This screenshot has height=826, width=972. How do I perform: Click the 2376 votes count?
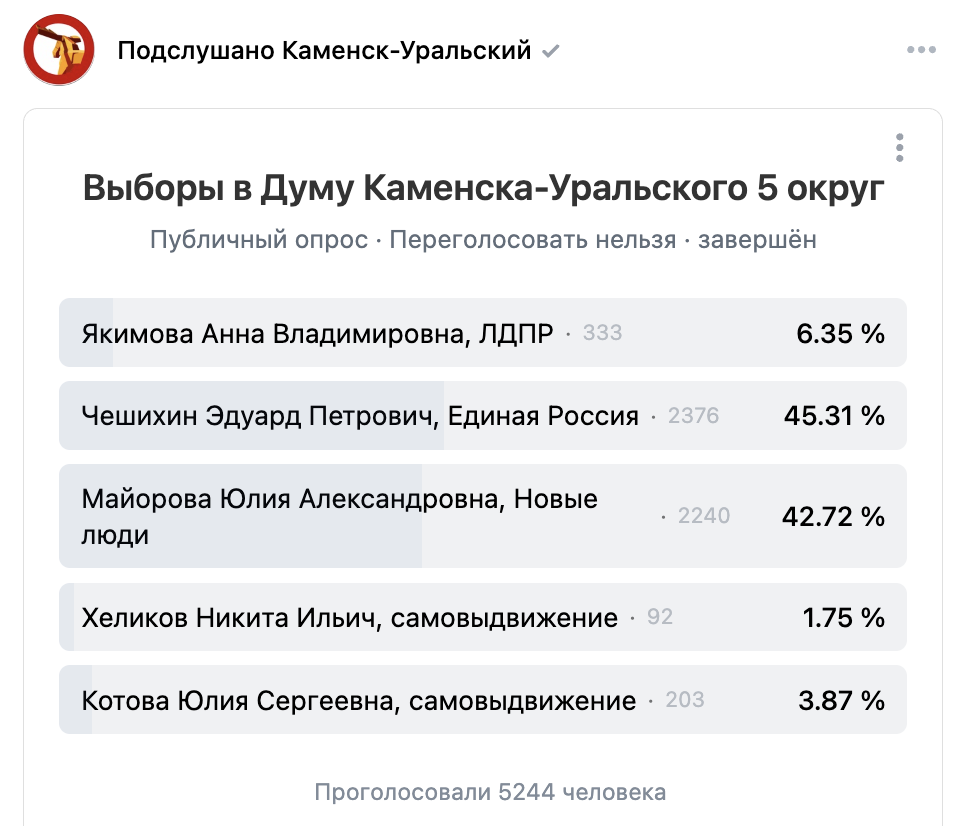693,415
